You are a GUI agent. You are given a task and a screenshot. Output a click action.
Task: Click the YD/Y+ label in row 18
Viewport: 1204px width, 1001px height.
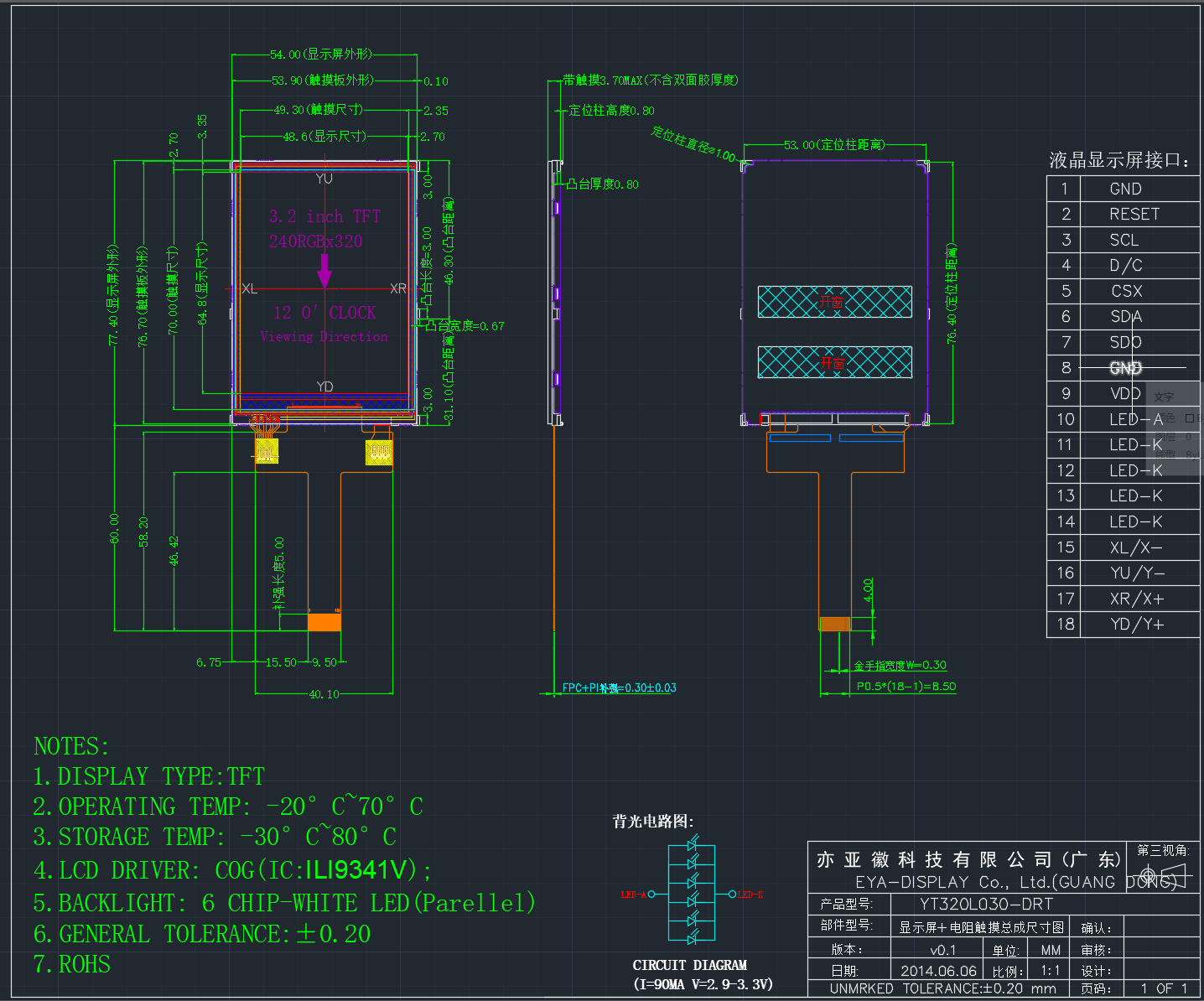(1137, 625)
